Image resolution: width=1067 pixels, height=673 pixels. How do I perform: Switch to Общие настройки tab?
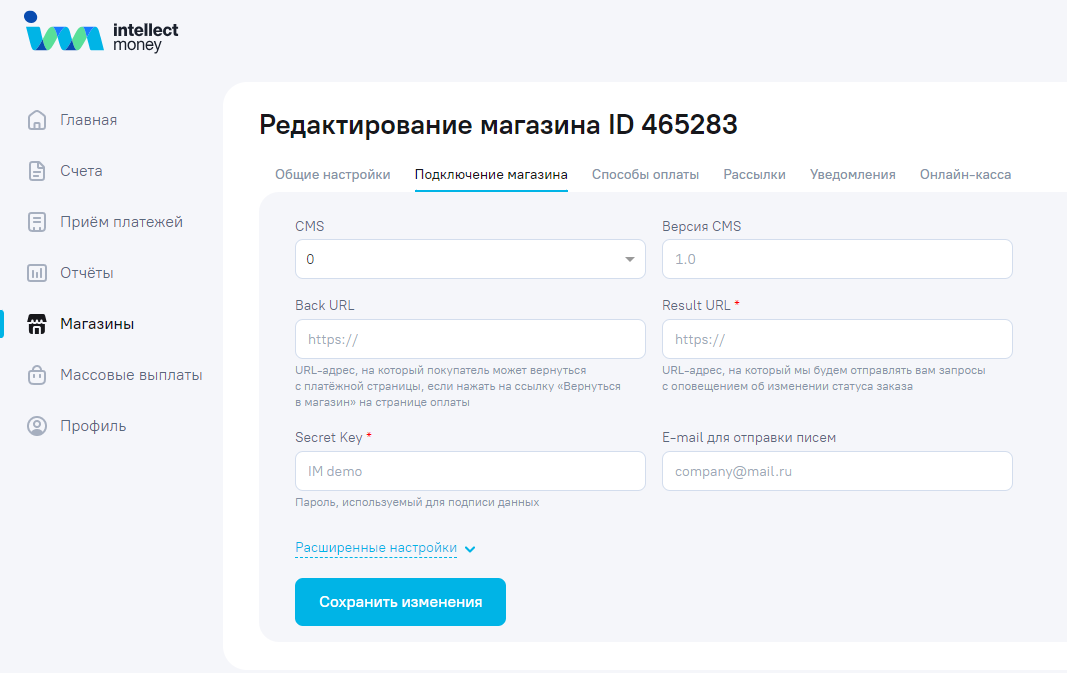tap(333, 174)
